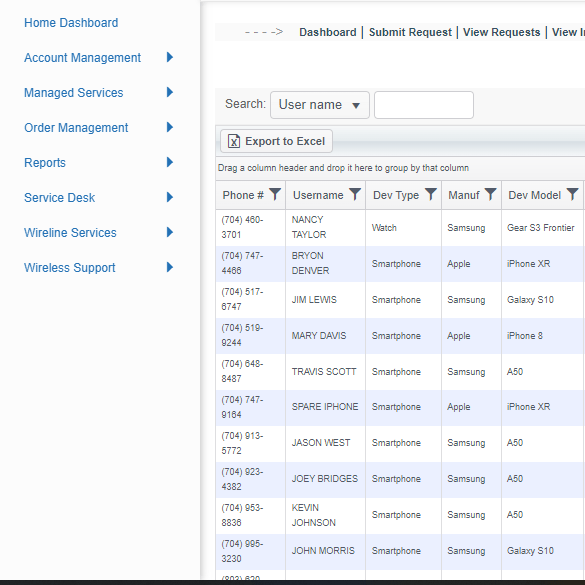Screen dimensions: 585x585
Task: Click phone number (704) 747-4466
Action: (x=242, y=263)
